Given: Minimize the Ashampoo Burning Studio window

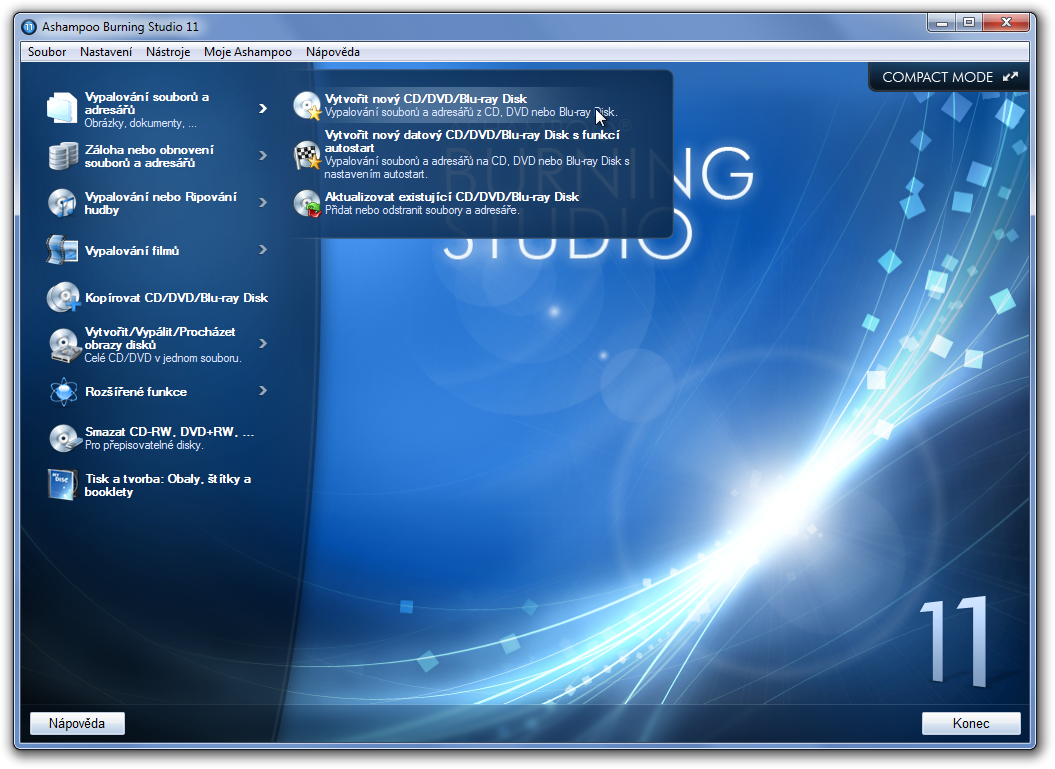Looking at the screenshot, I should pos(941,24).
